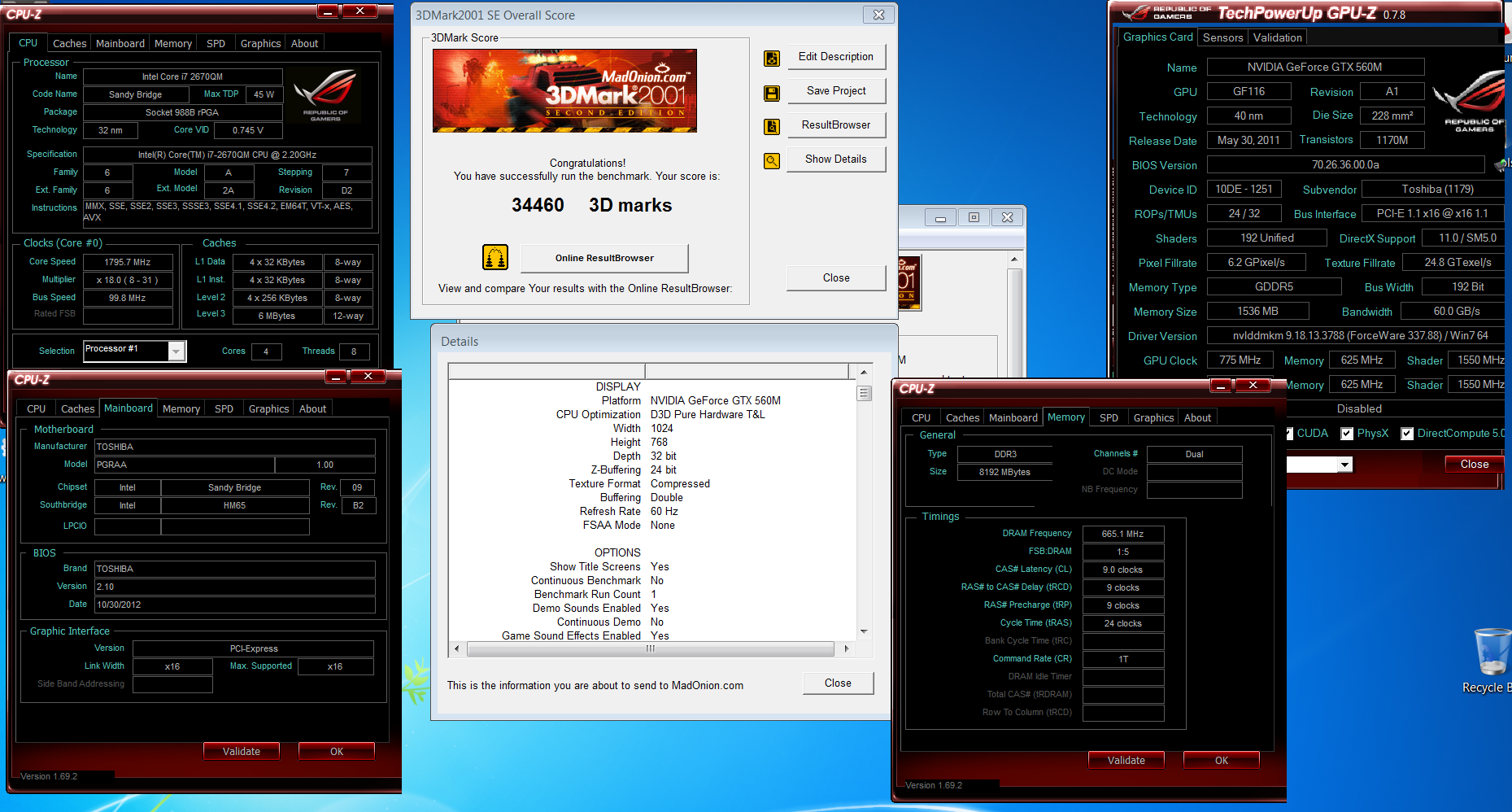The width and height of the screenshot is (1512, 812).
Task: Click the memory Size value 8192 MBytes
Action: tap(1004, 472)
